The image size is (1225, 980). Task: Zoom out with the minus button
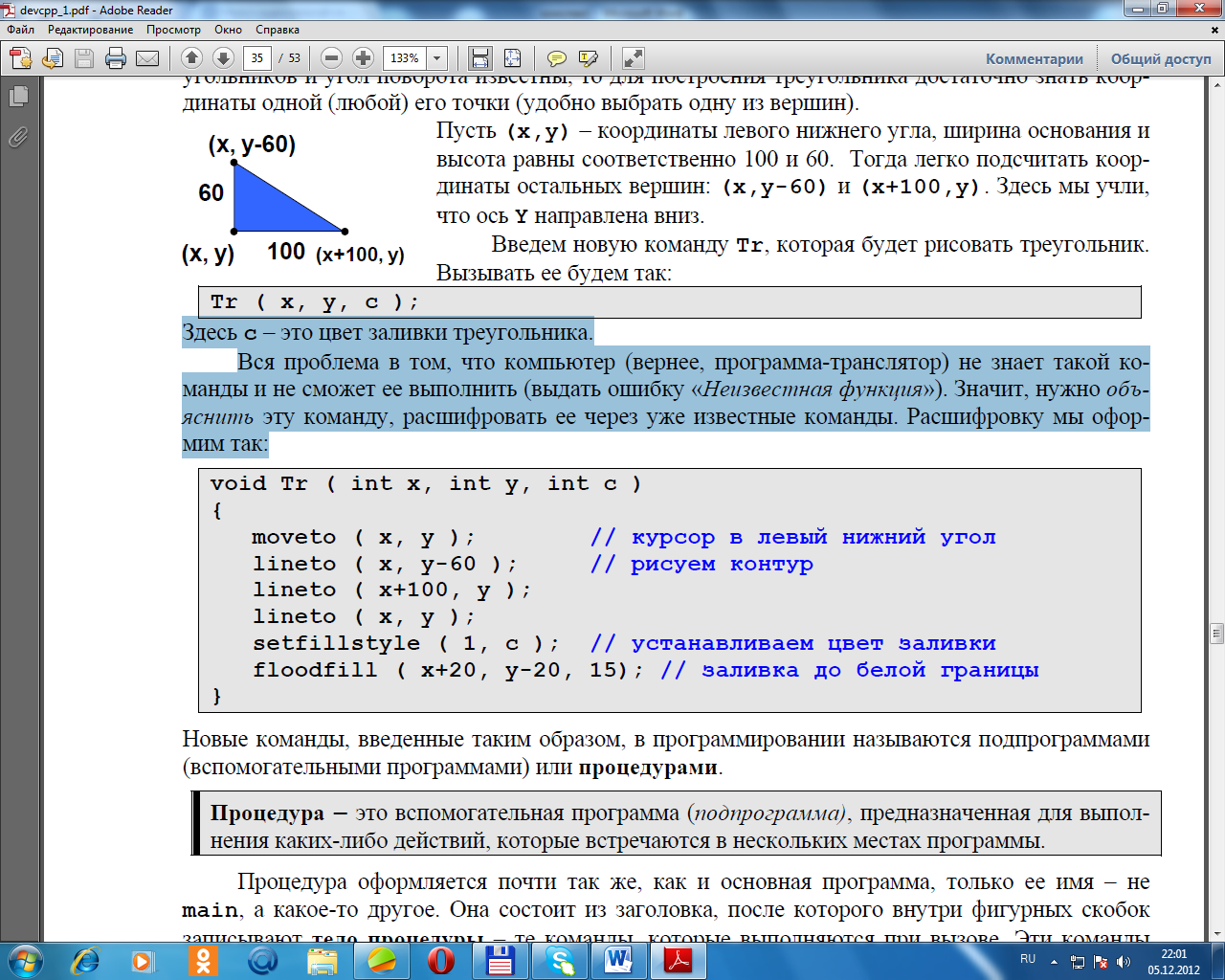(331, 58)
